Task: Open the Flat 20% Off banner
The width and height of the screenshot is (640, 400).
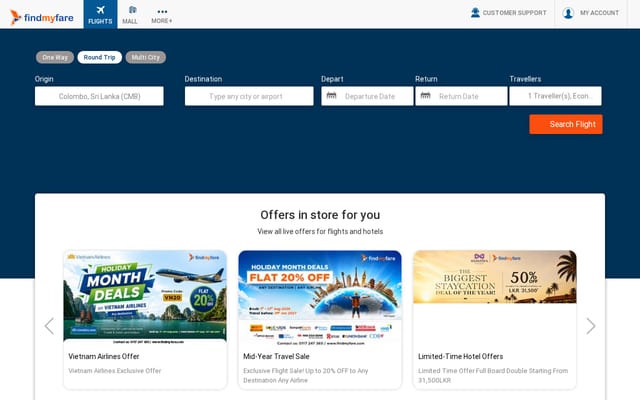Action: [320, 298]
